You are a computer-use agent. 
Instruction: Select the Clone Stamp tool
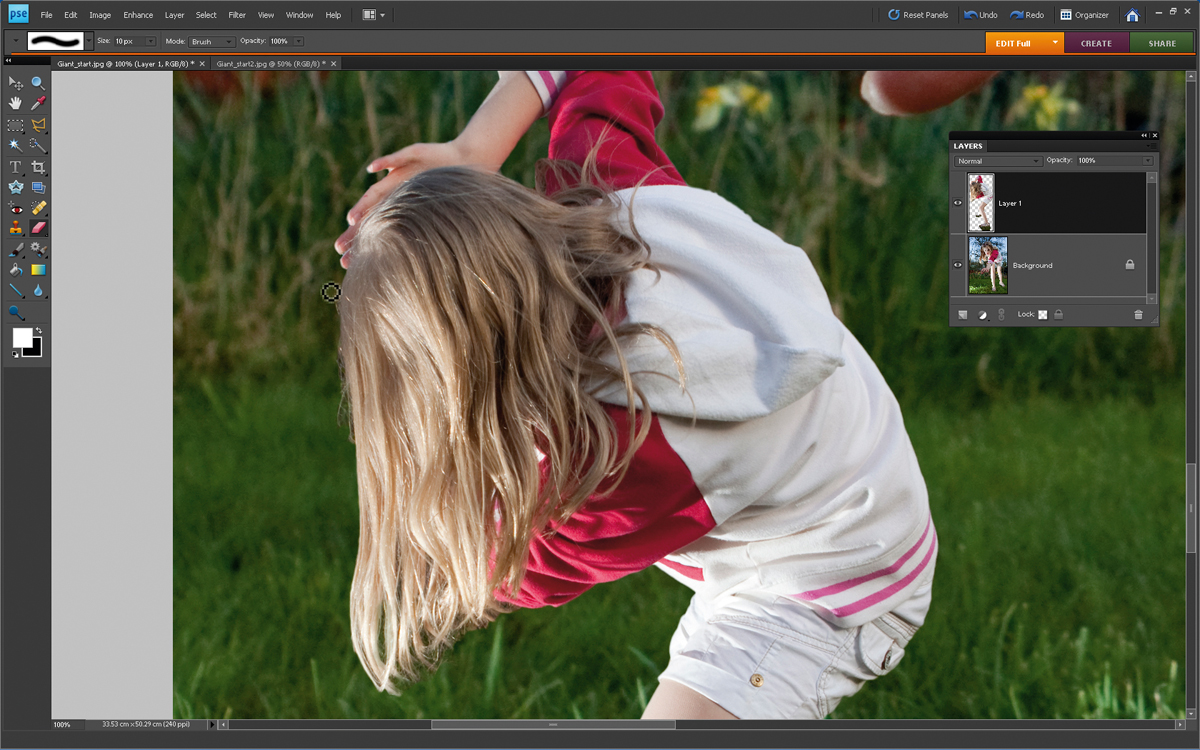(x=16, y=228)
